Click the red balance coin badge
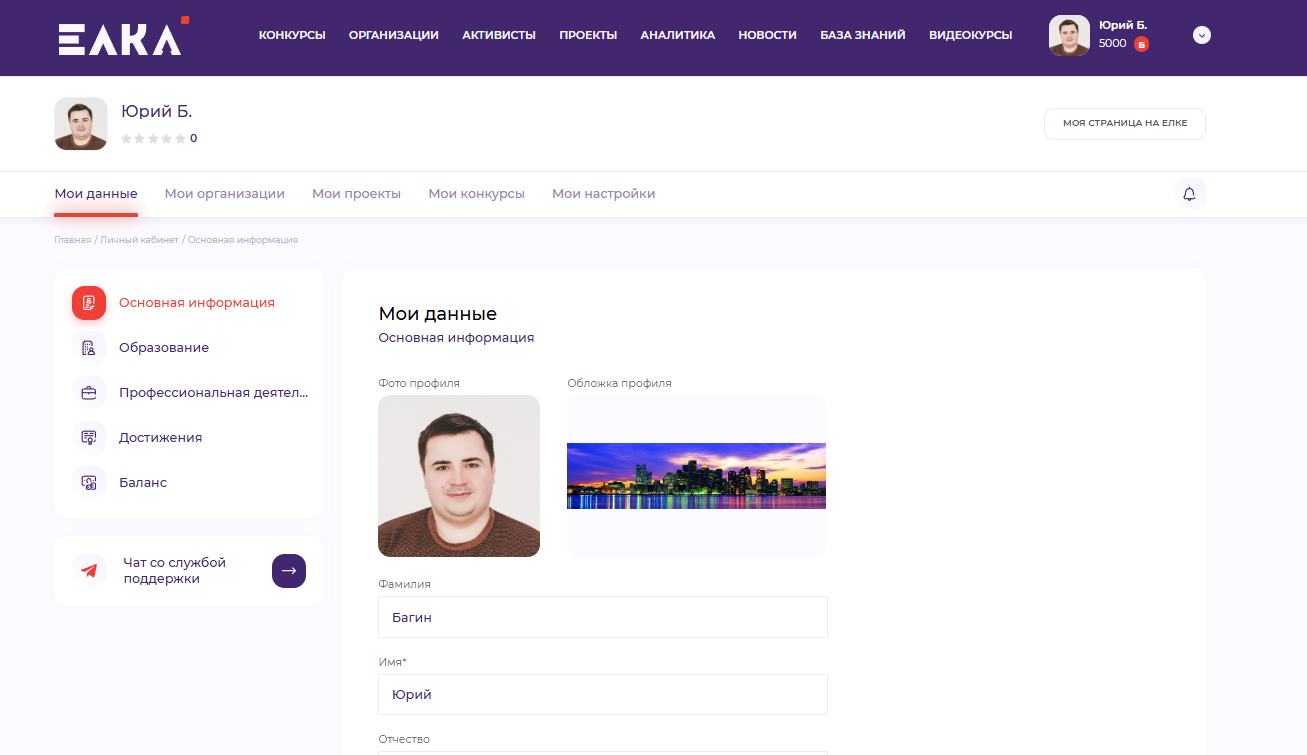Viewport: 1307px width, 755px height. coord(1141,44)
